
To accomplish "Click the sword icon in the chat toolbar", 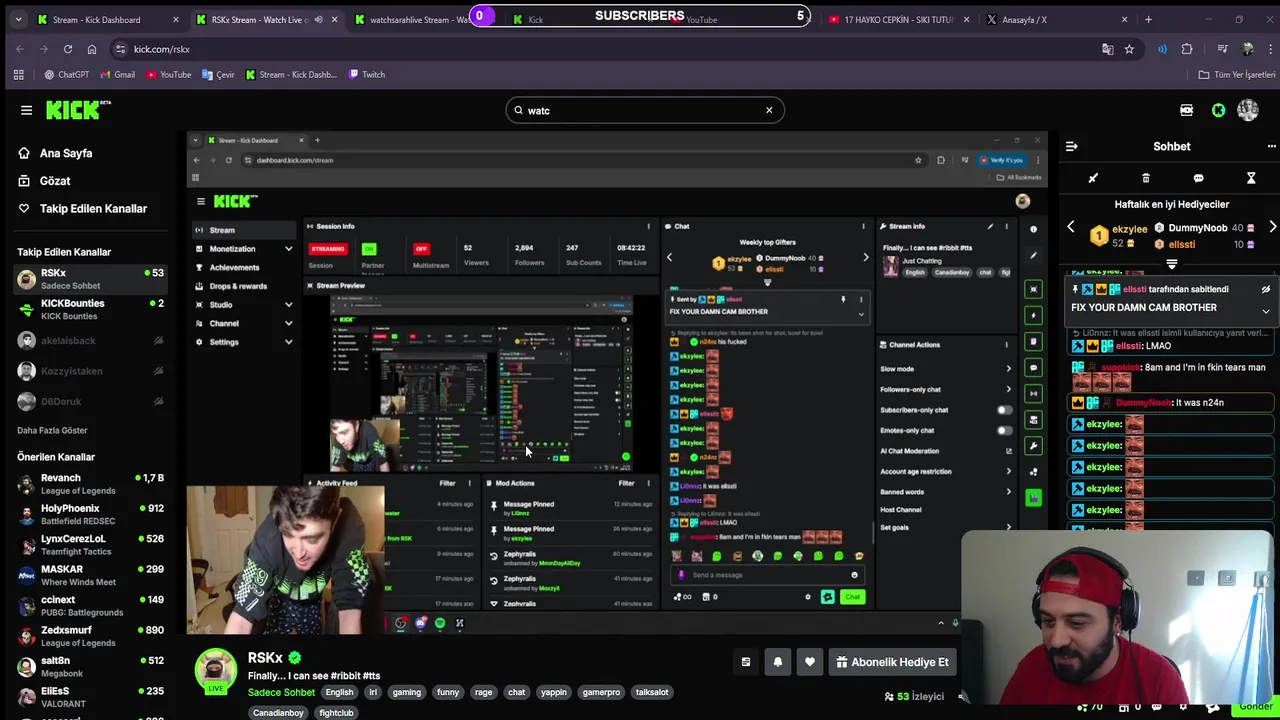I will (x=1093, y=178).
